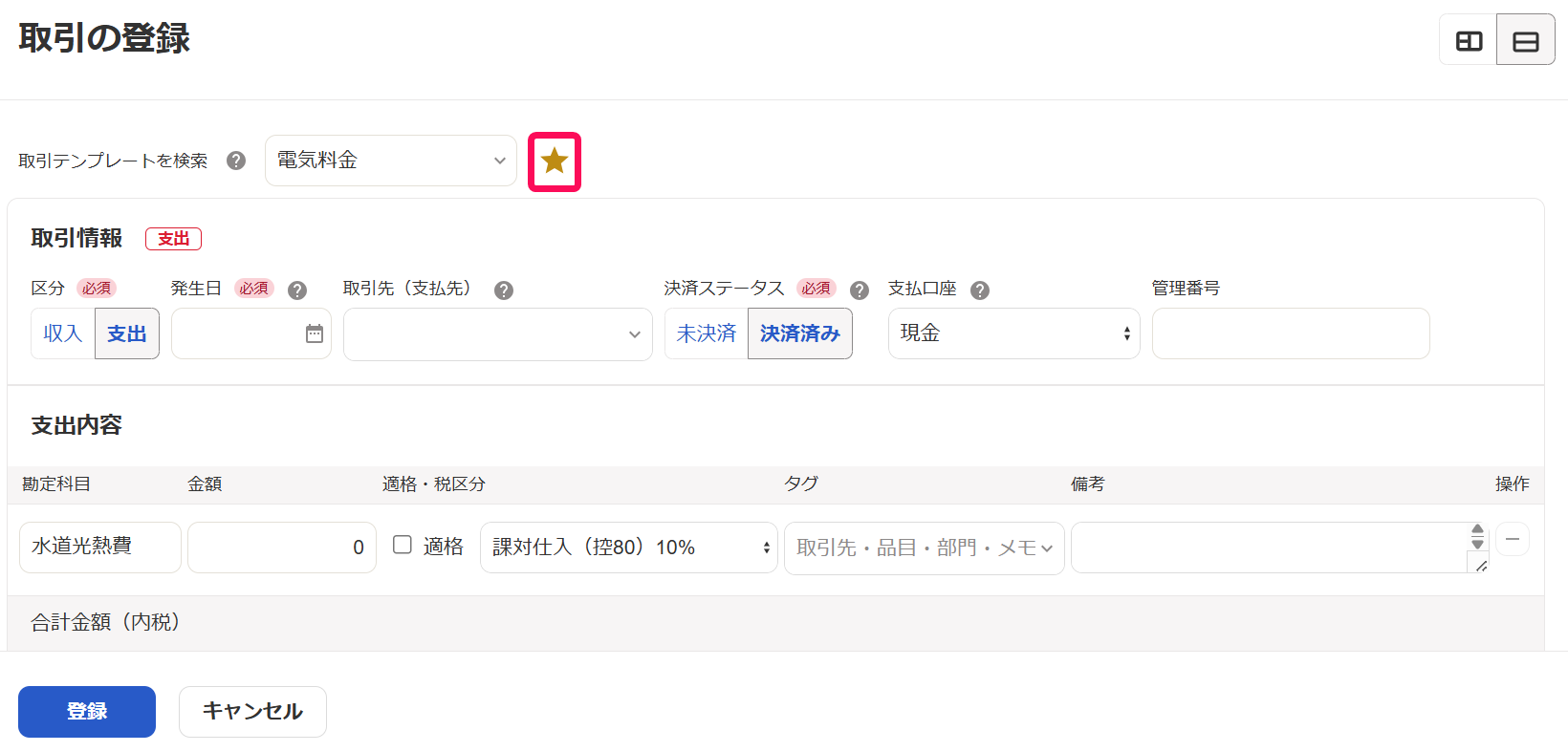The width and height of the screenshot is (1568, 752).
Task: Click the 発生日 date input field
Action: point(251,333)
